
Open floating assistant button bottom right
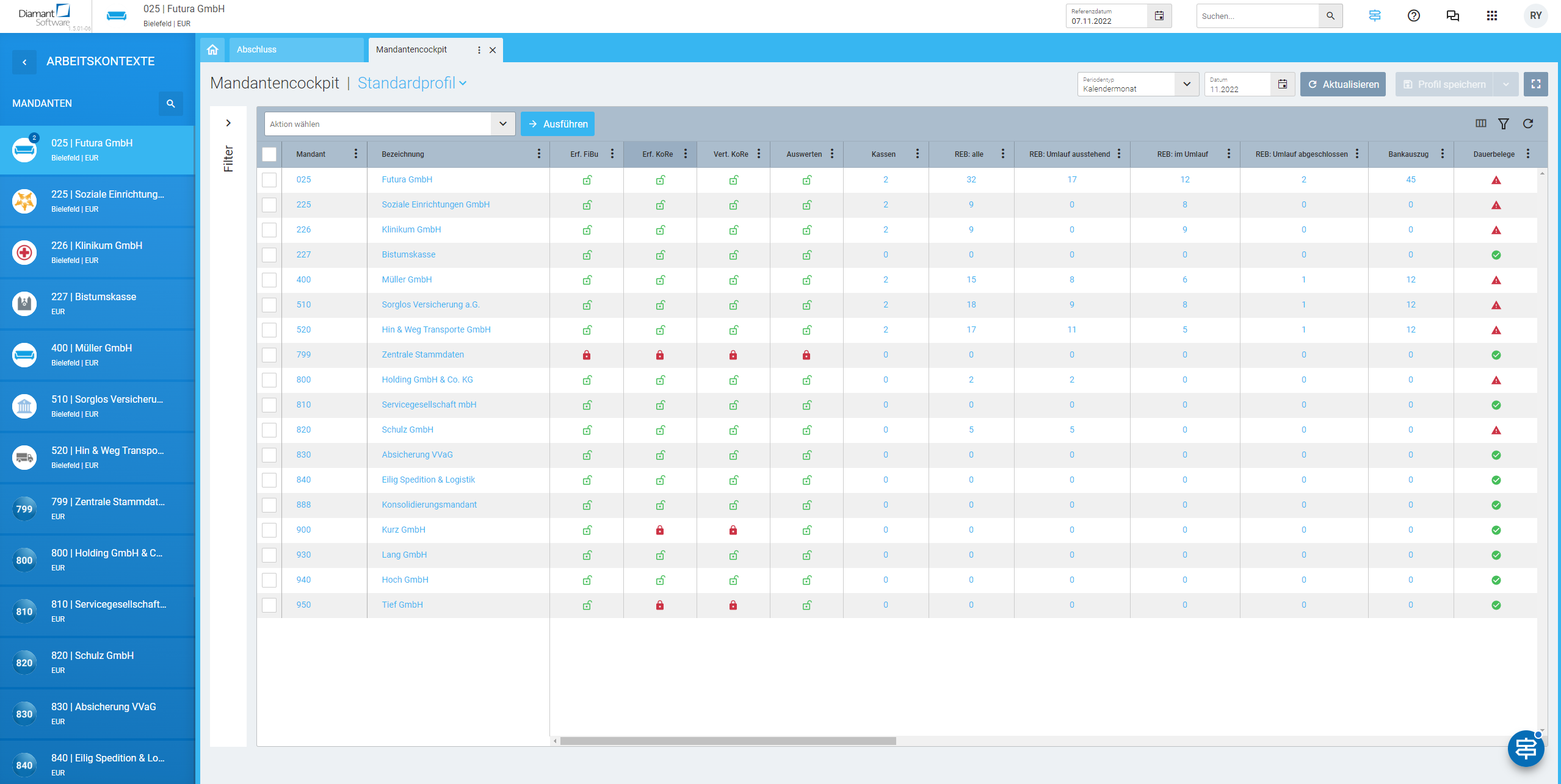(1526, 749)
